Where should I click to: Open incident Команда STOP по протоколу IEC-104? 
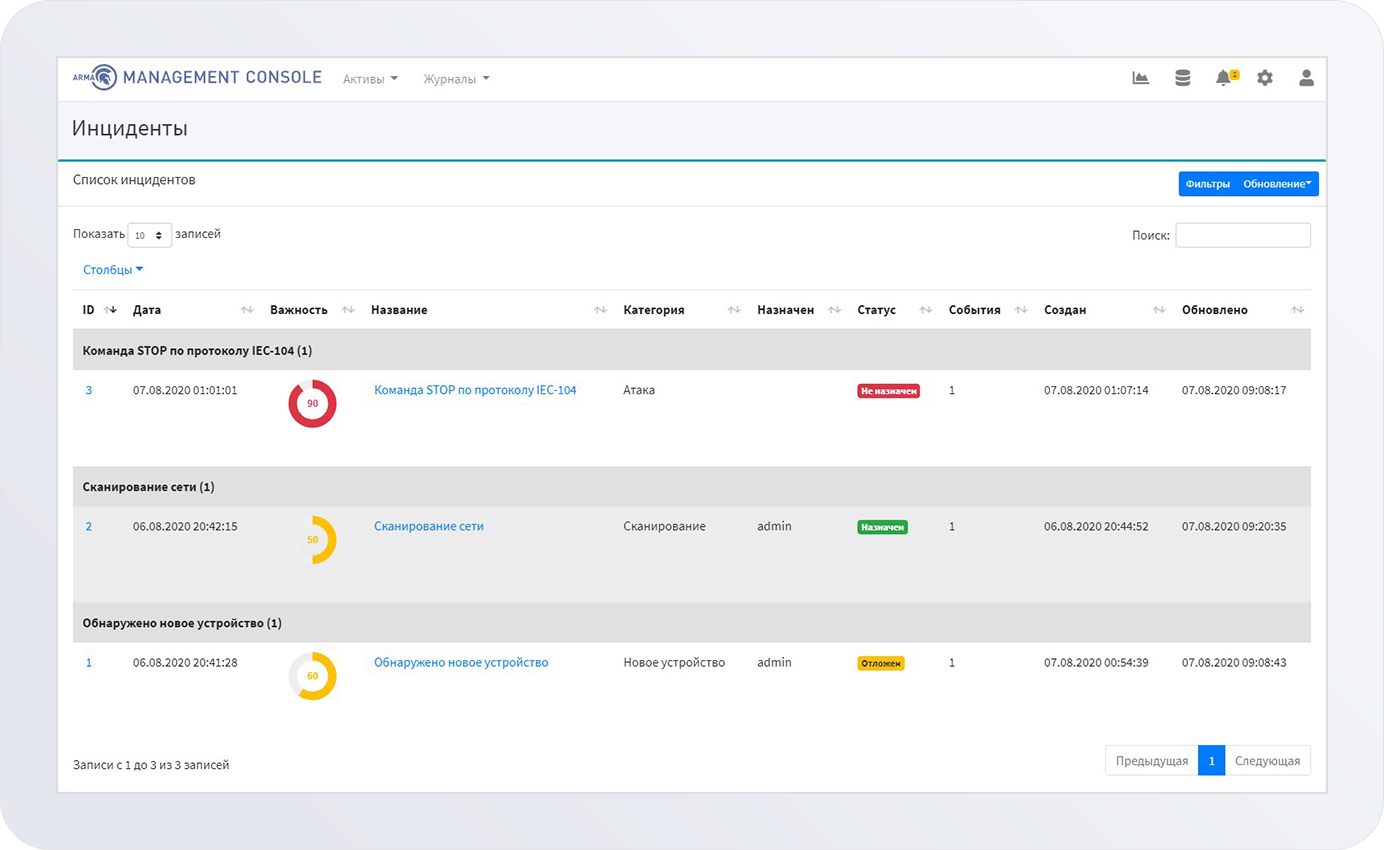click(x=475, y=390)
